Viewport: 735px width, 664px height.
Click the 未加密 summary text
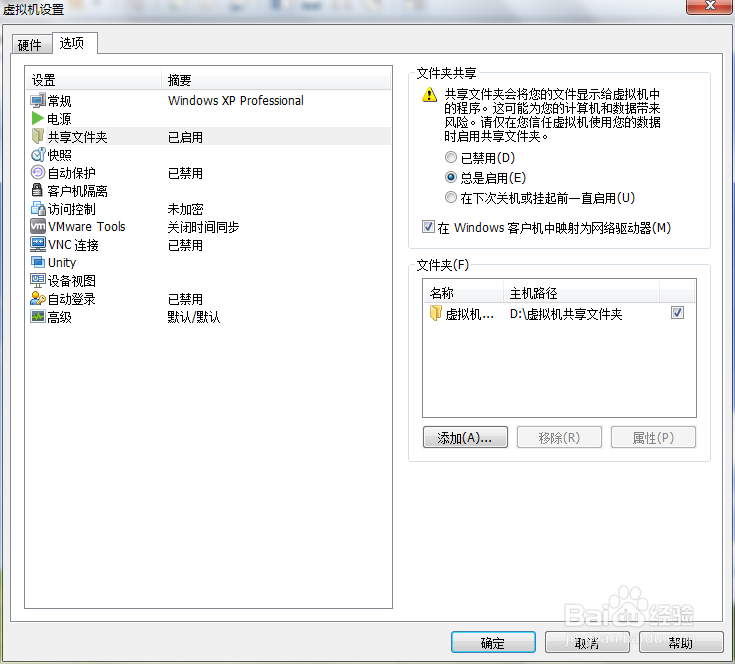[x=186, y=209]
